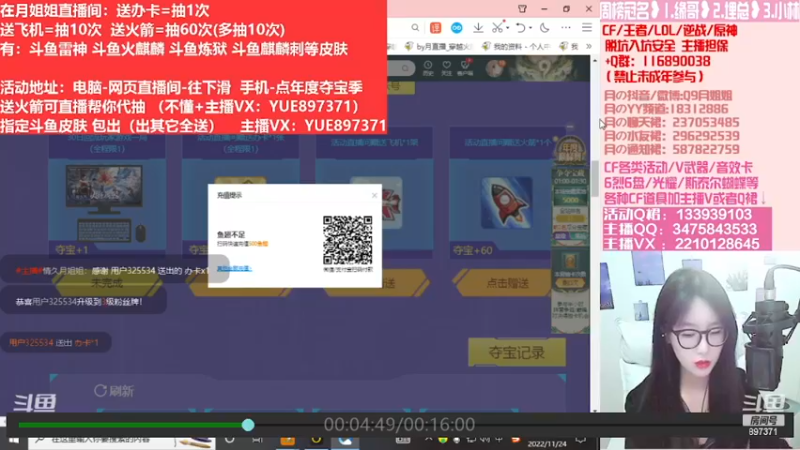Select the rocket gift image
Image resolution: width=800 pixels, height=450 pixels.
(507, 202)
